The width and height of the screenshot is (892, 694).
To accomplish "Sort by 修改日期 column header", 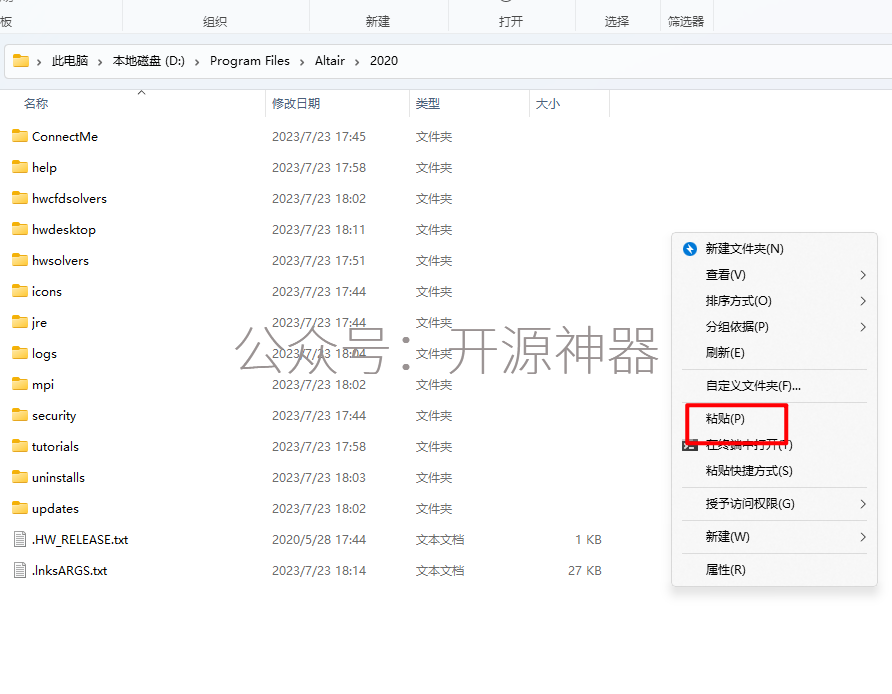I will coord(296,104).
